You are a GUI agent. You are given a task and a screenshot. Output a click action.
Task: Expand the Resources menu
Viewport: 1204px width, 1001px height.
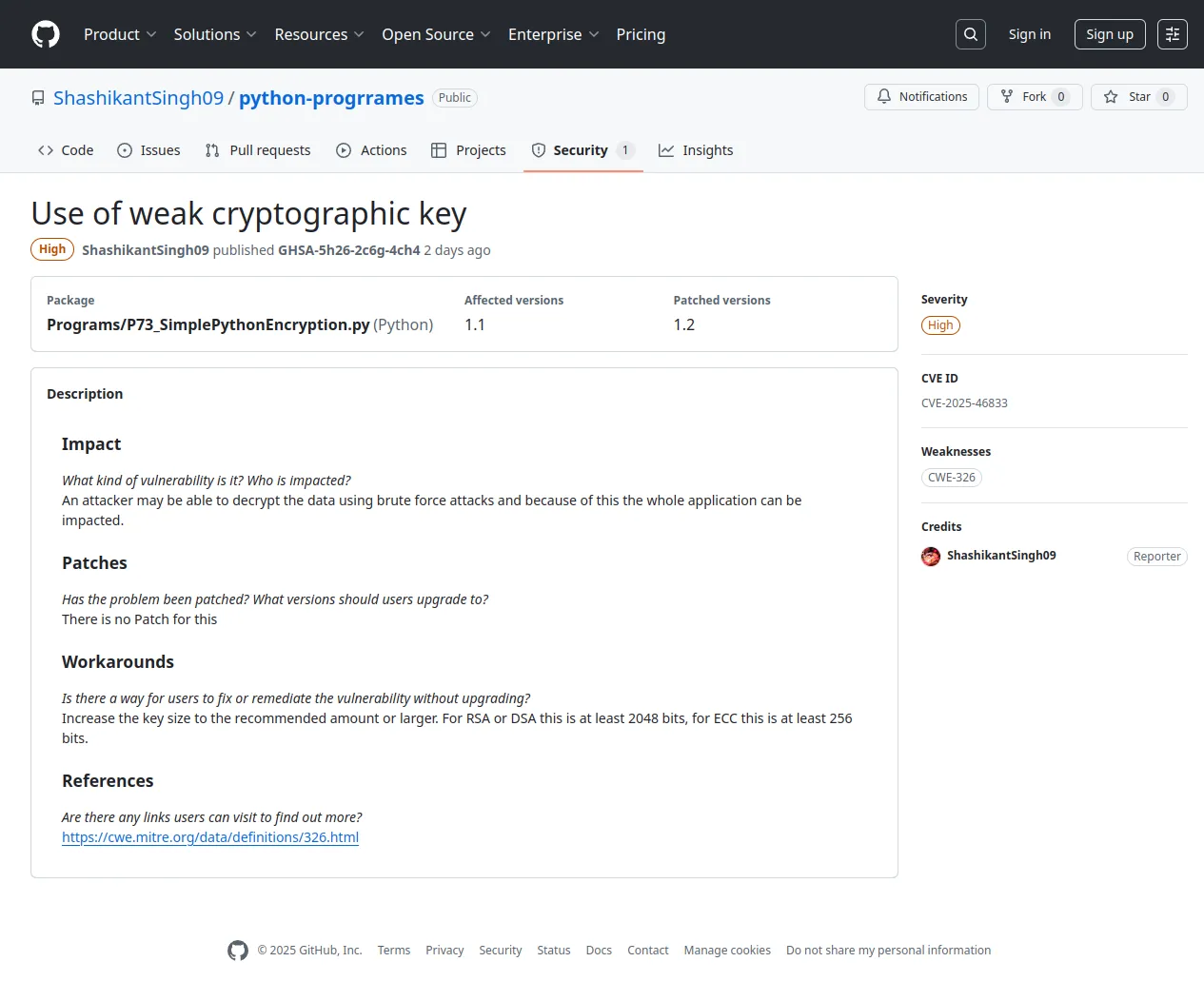pyautogui.click(x=319, y=34)
